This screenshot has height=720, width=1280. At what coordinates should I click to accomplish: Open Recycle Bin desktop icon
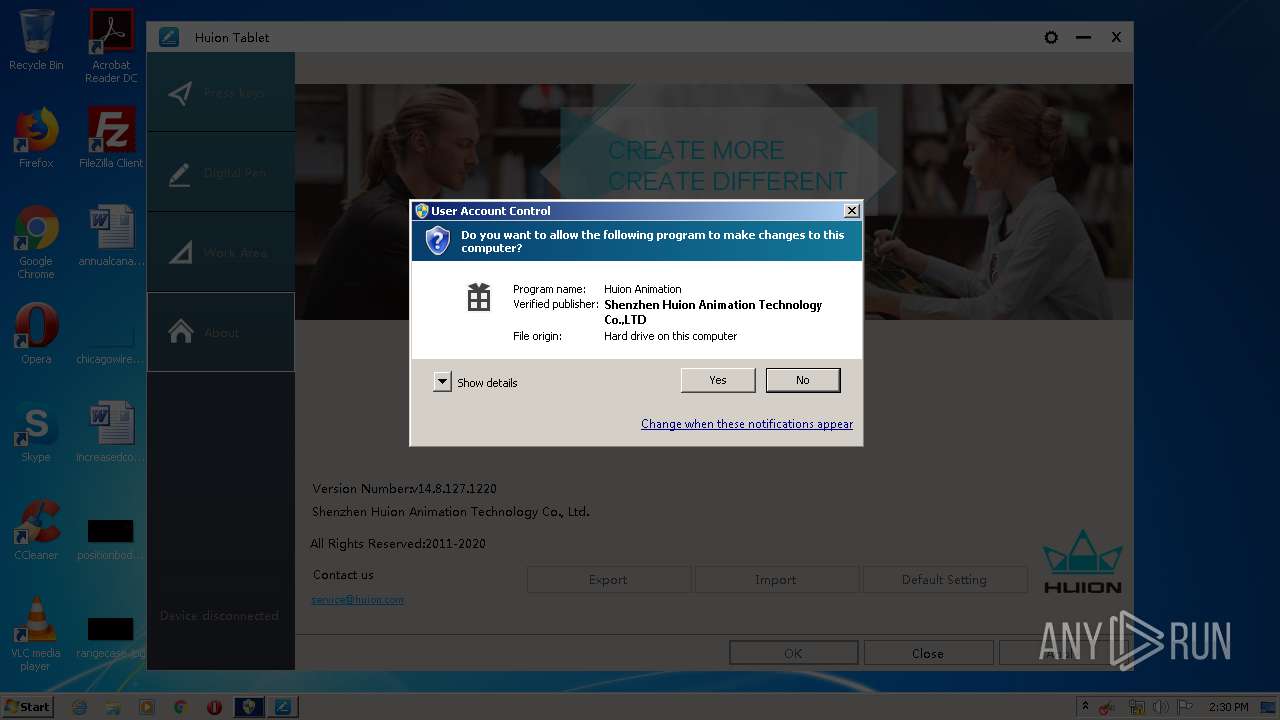coord(36,41)
